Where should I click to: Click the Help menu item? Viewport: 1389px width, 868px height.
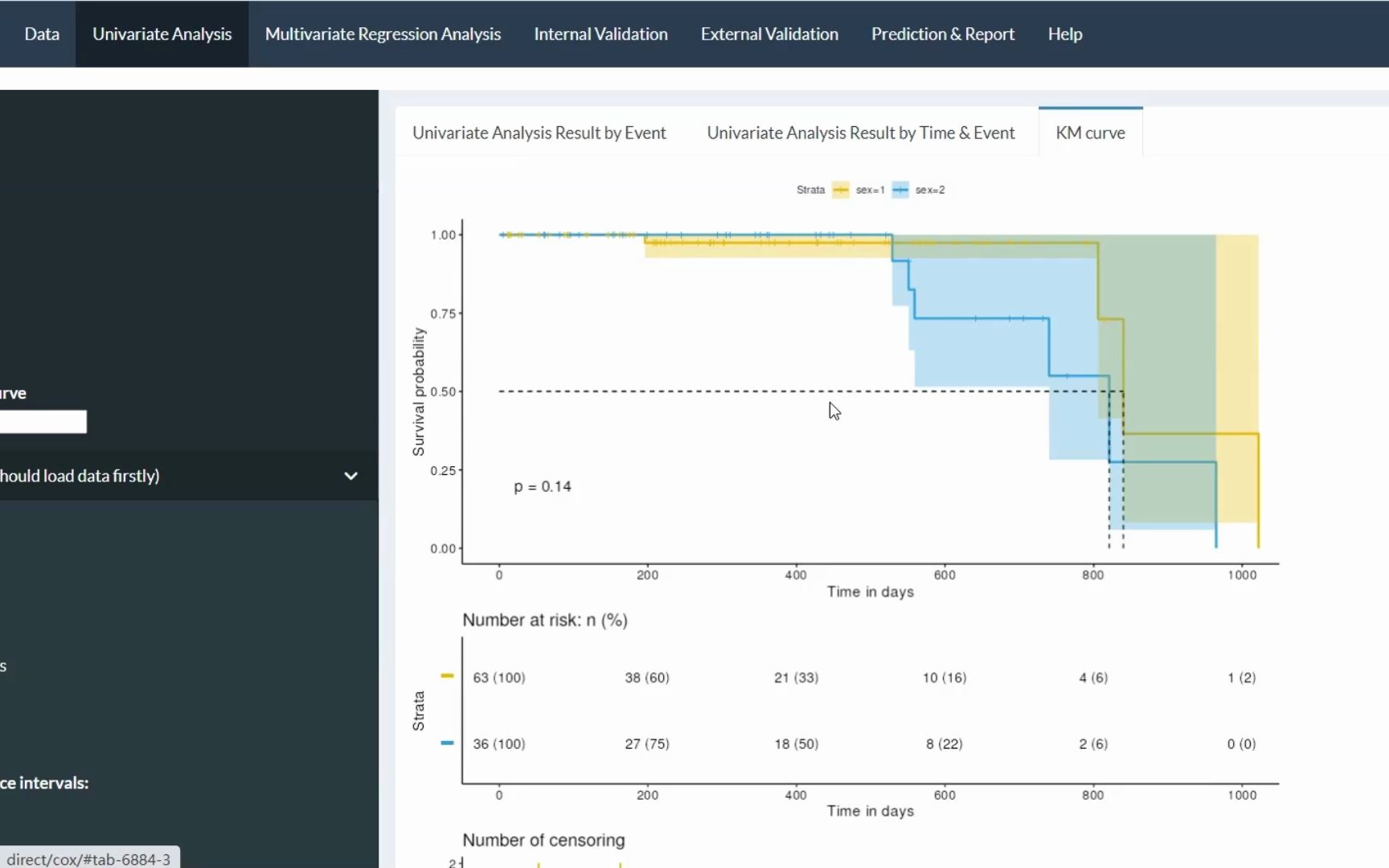(x=1065, y=34)
